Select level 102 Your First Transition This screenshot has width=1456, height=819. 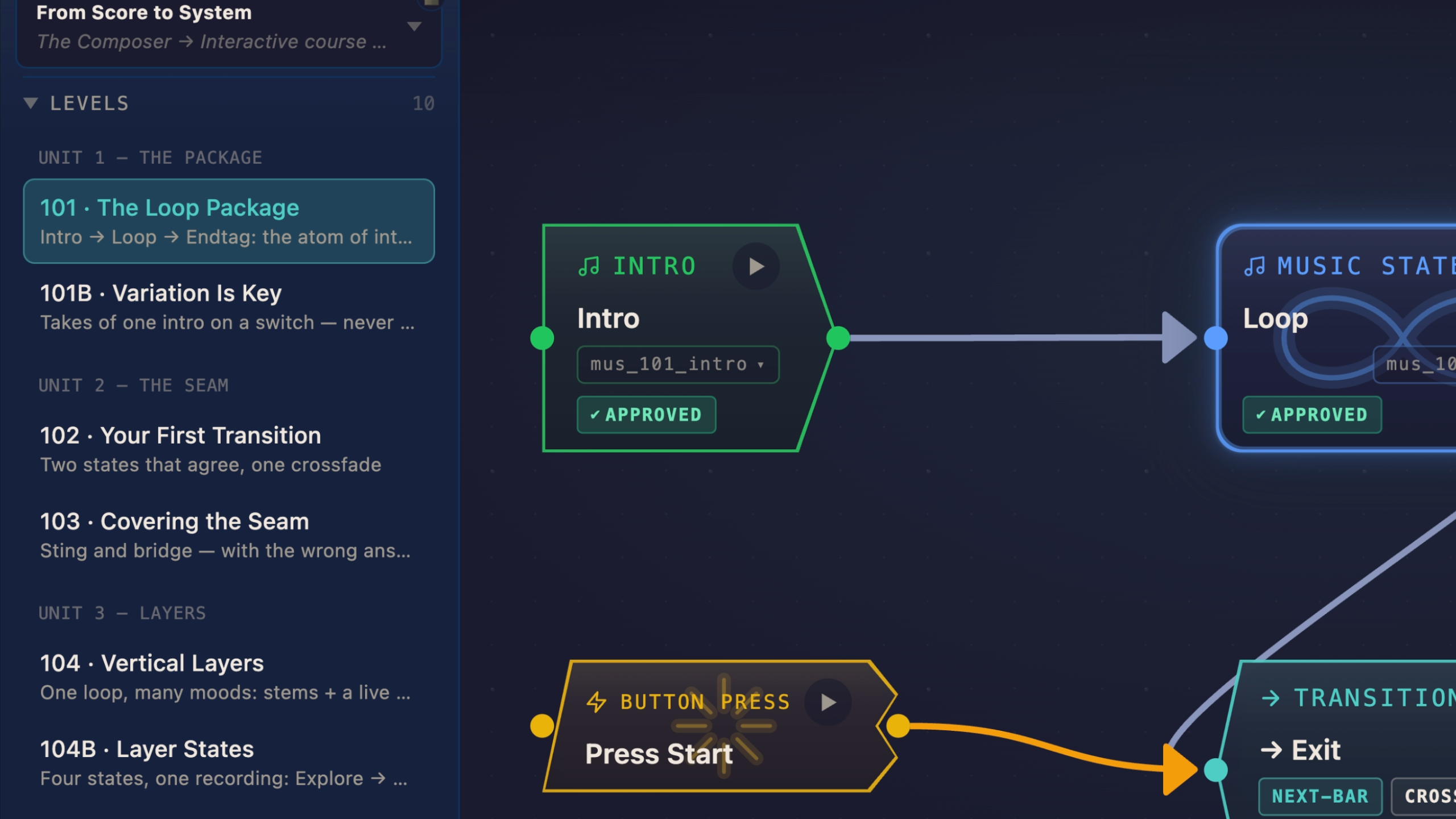click(229, 449)
